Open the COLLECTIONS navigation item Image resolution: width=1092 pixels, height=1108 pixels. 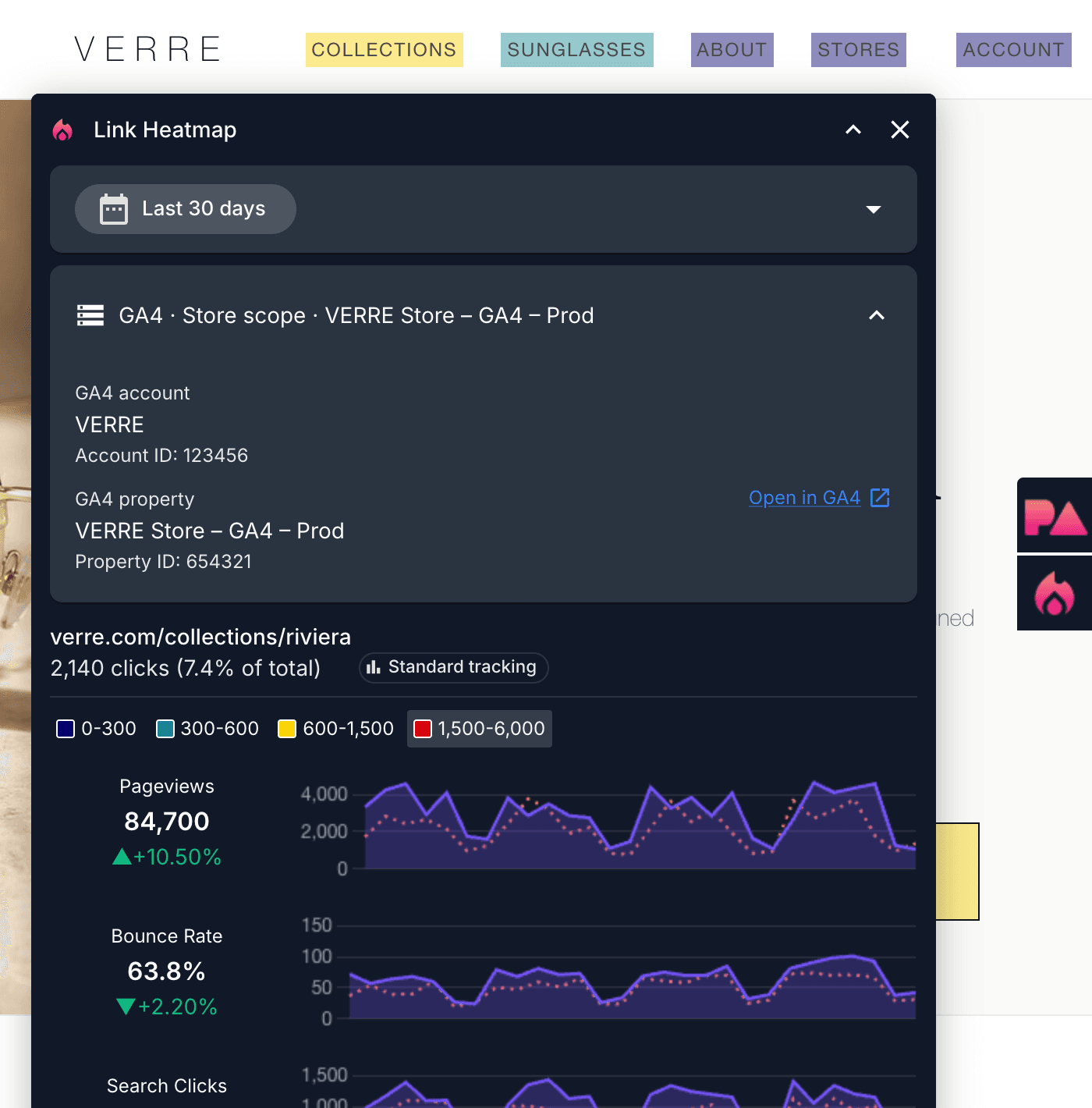[384, 50]
